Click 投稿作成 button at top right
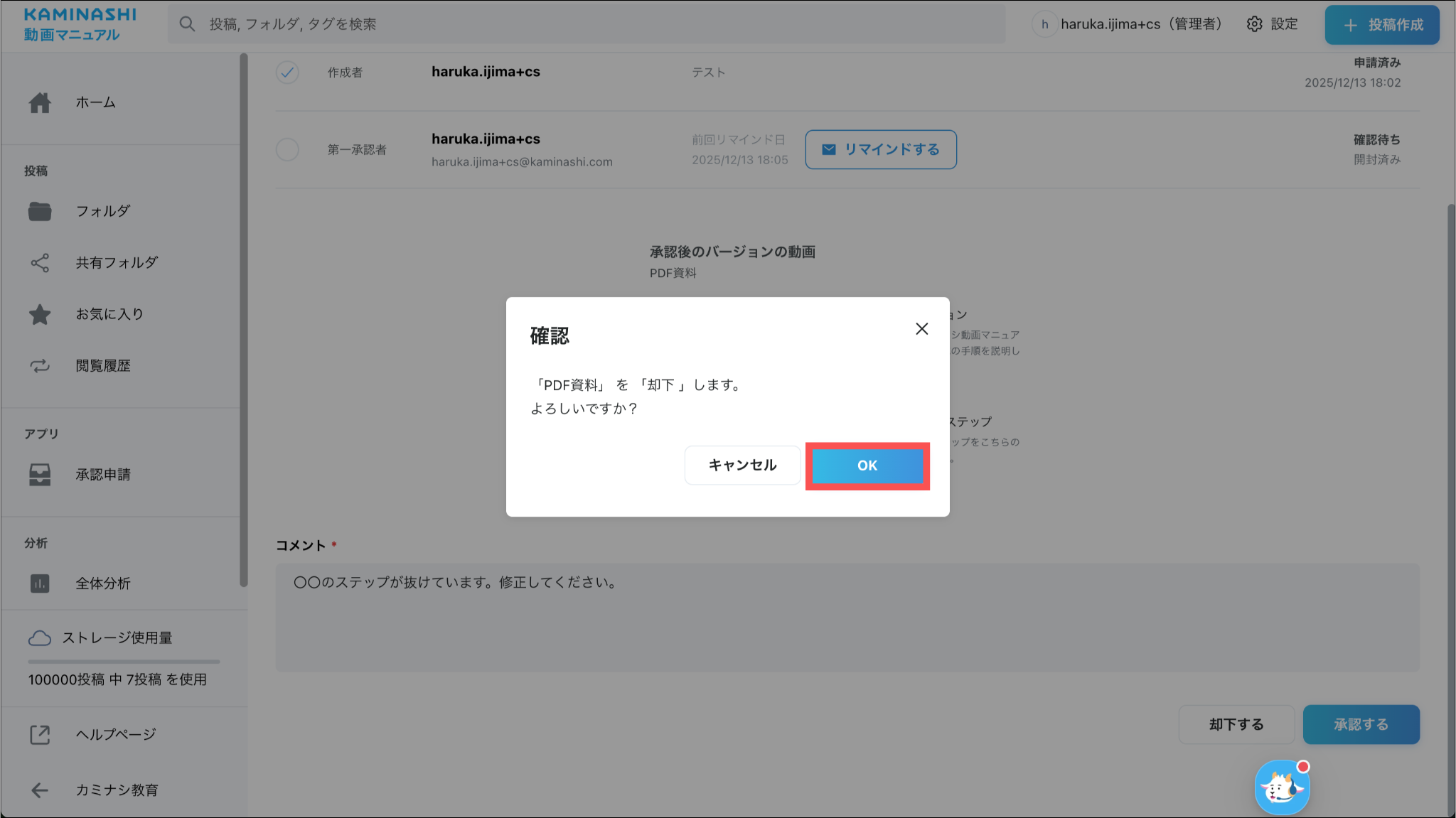Screen dimensions: 1456x818 [1381, 25]
